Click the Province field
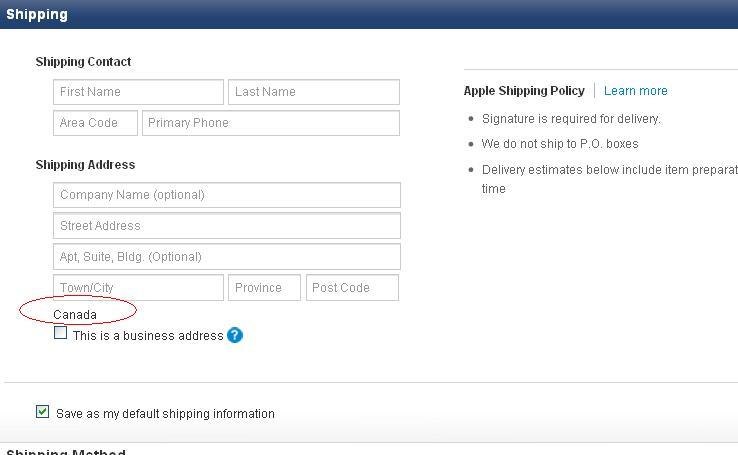 click(264, 288)
